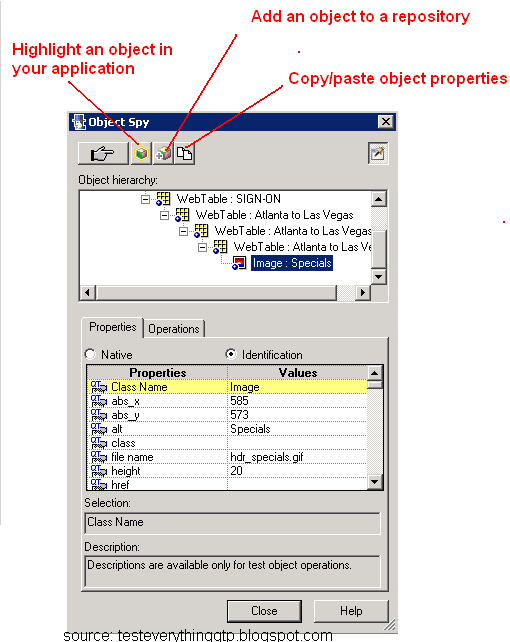Viewport: 510px width, 642px height.
Task: Click the Image value of Class Name
Action: click(x=245, y=387)
